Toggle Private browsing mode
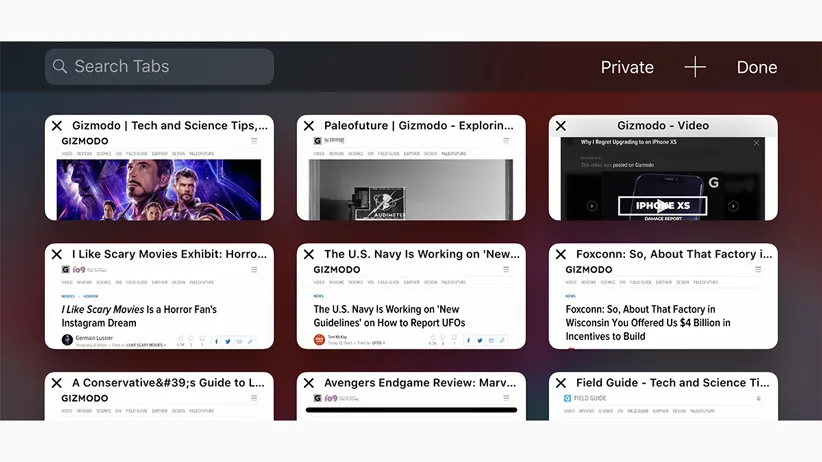 (x=627, y=67)
